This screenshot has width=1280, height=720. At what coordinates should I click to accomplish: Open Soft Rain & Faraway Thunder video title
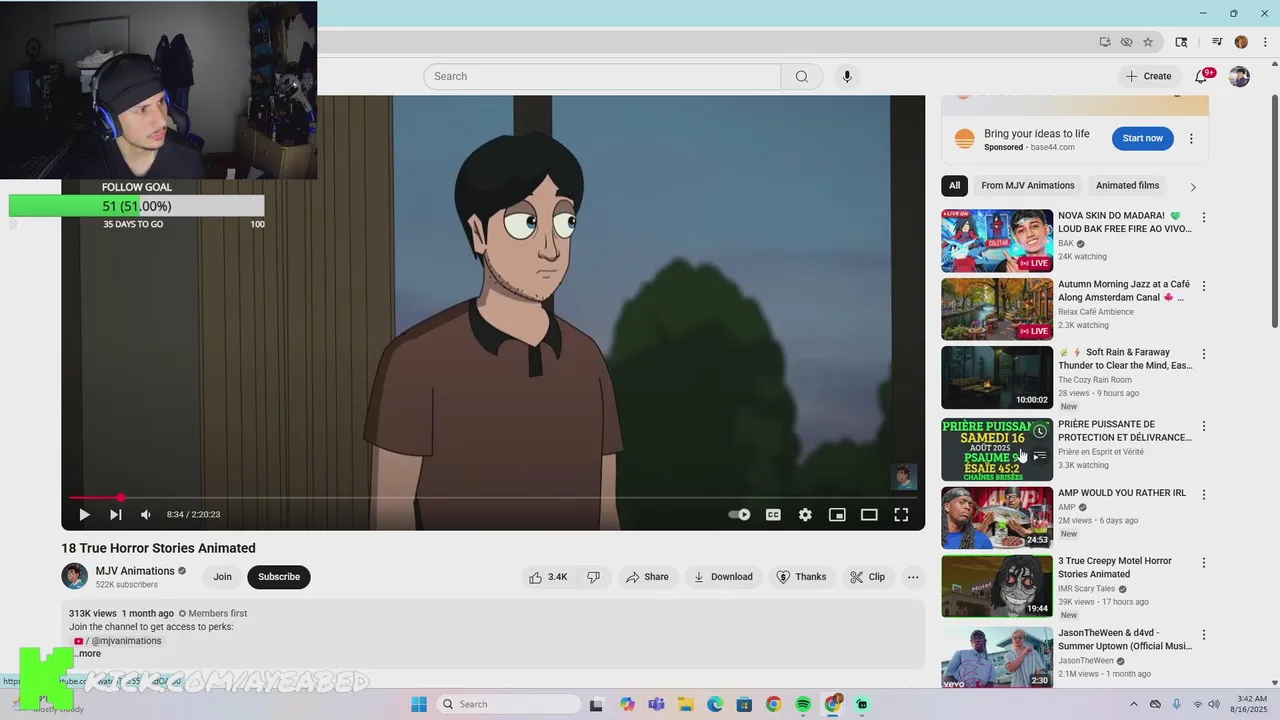[x=1126, y=359]
